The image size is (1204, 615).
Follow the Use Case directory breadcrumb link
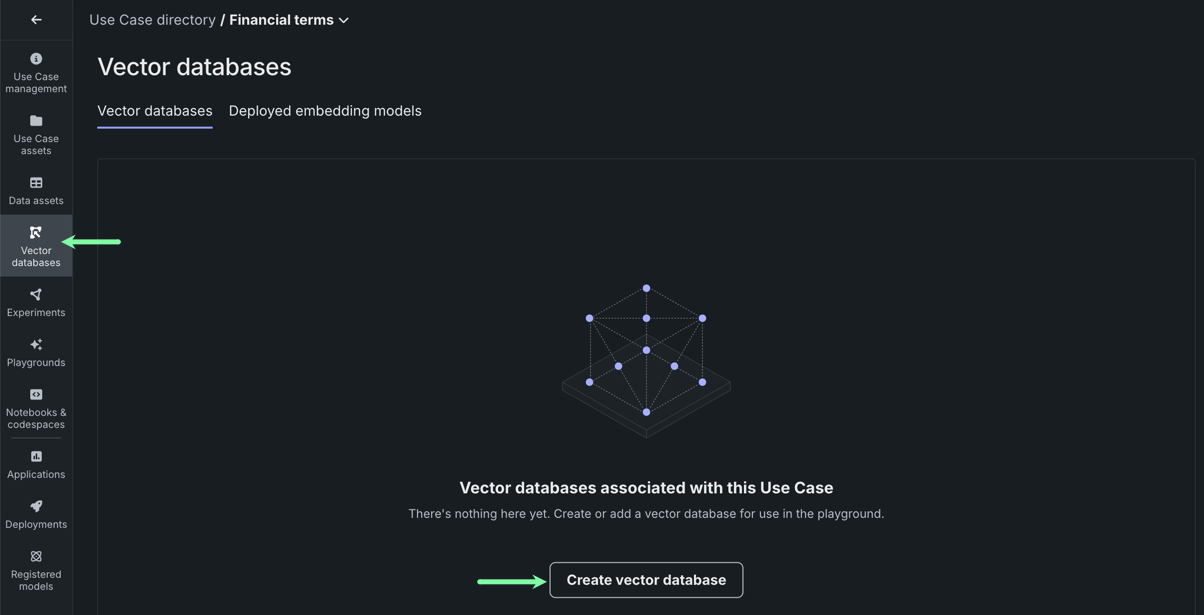[152, 20]
